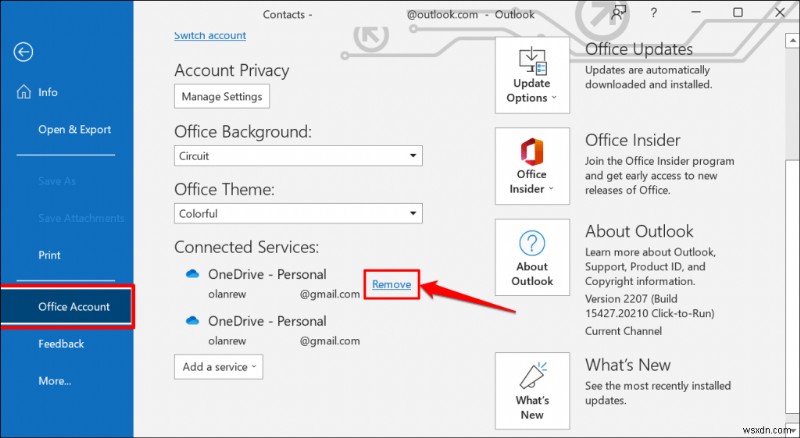The height and width of the screenshot is (438, 800).
Task: Click Remove next to the first OneDrive service
Action: (391, 284)
